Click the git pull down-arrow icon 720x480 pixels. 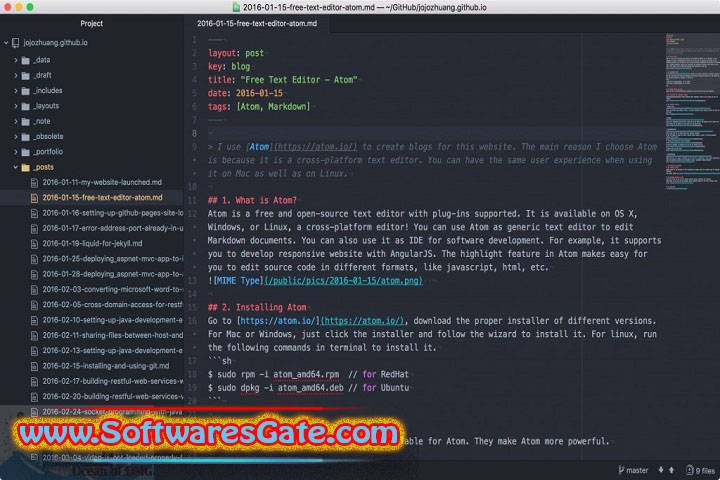(x=661, y=470)
